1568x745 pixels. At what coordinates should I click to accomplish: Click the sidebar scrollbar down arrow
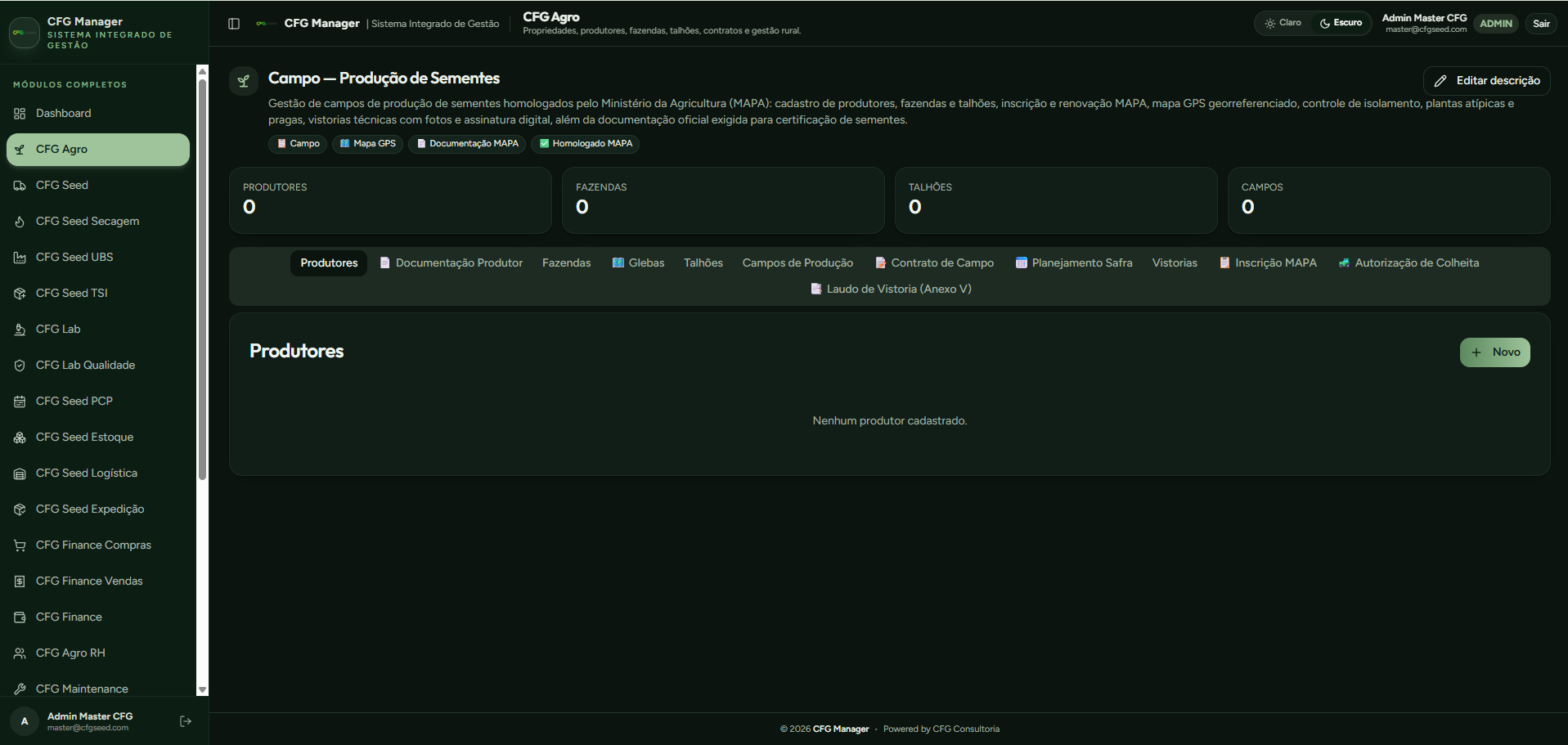(203, 690)
